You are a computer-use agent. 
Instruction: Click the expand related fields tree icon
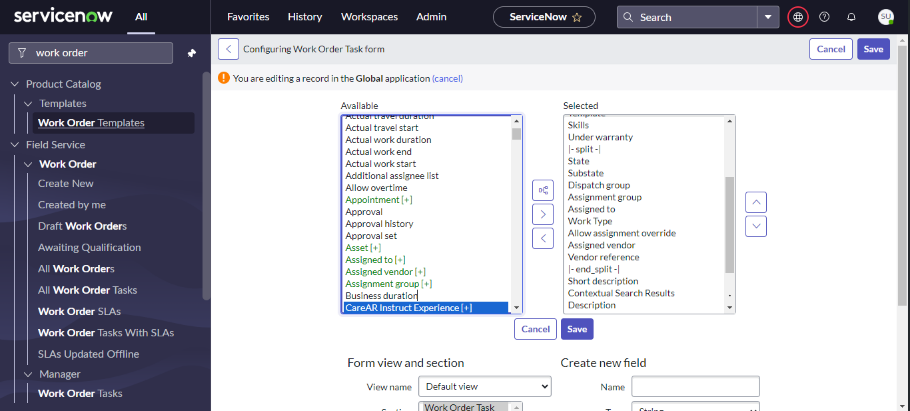(543, 190)
